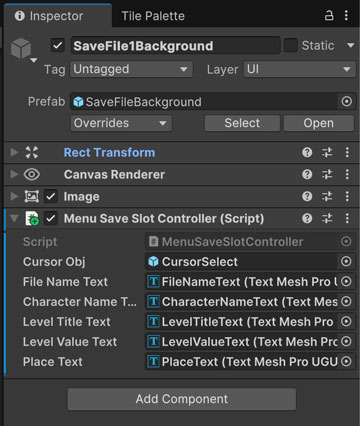
Task: Open Canvas Renderer preset settings icon
Action: 327,174
